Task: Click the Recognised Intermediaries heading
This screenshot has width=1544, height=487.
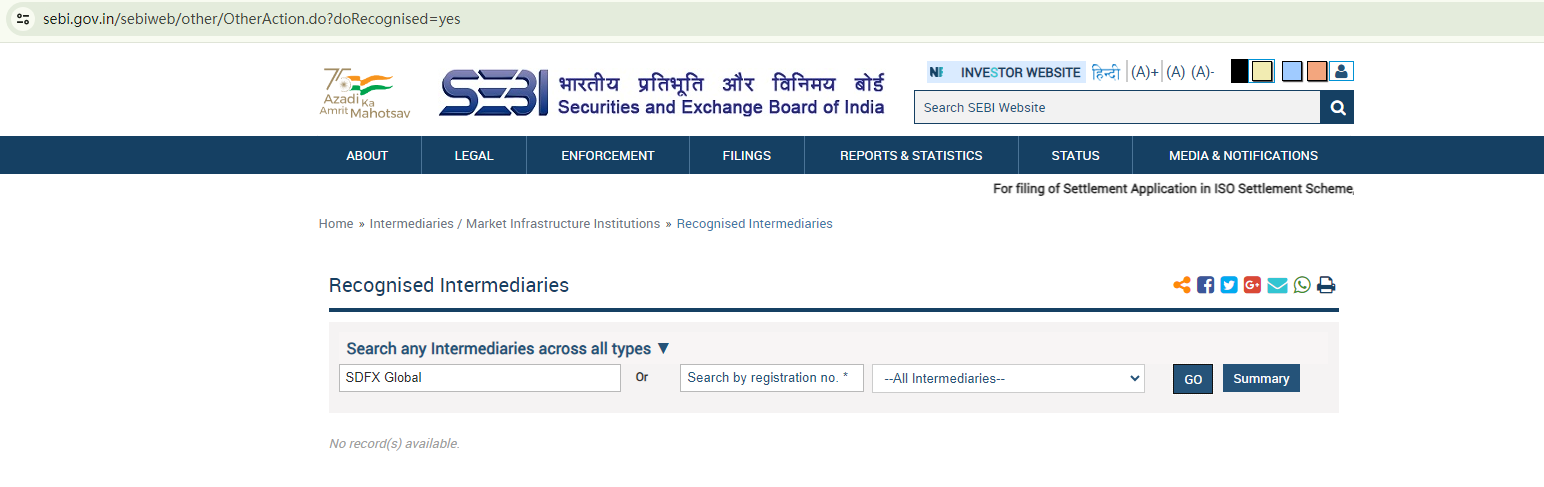Action: [x=449, y=285]
